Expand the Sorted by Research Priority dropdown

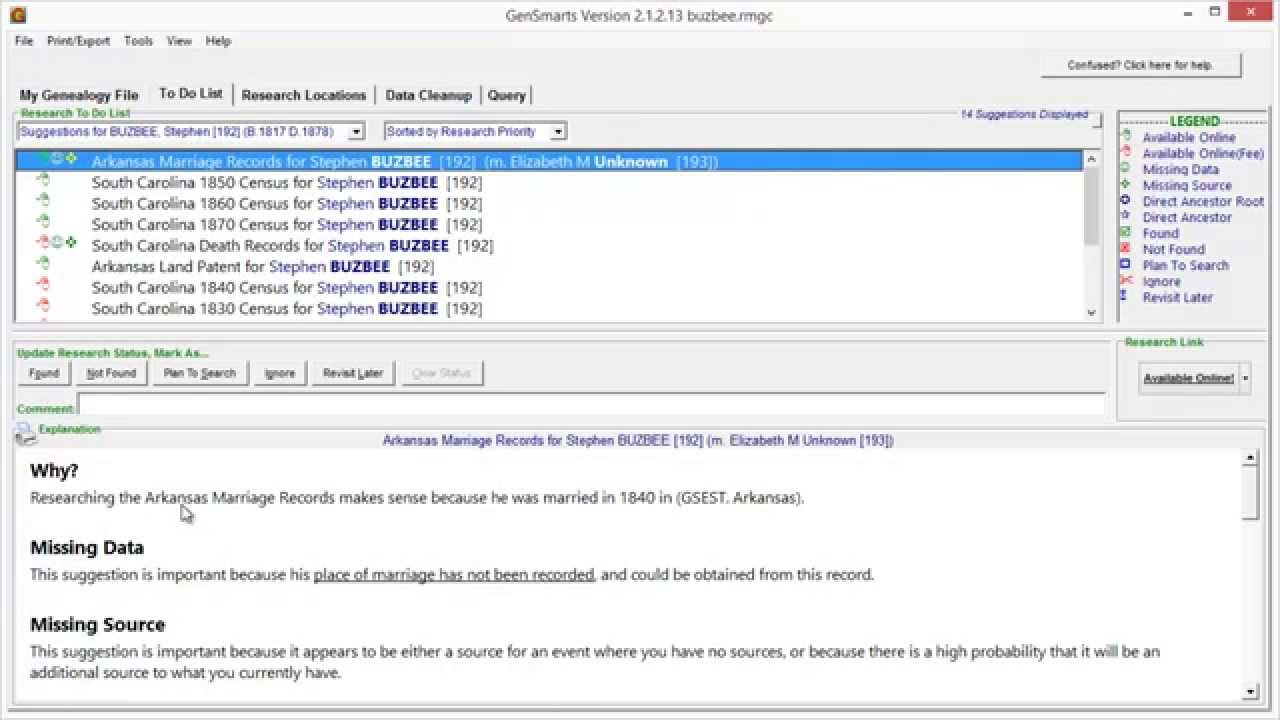[558, 132]
